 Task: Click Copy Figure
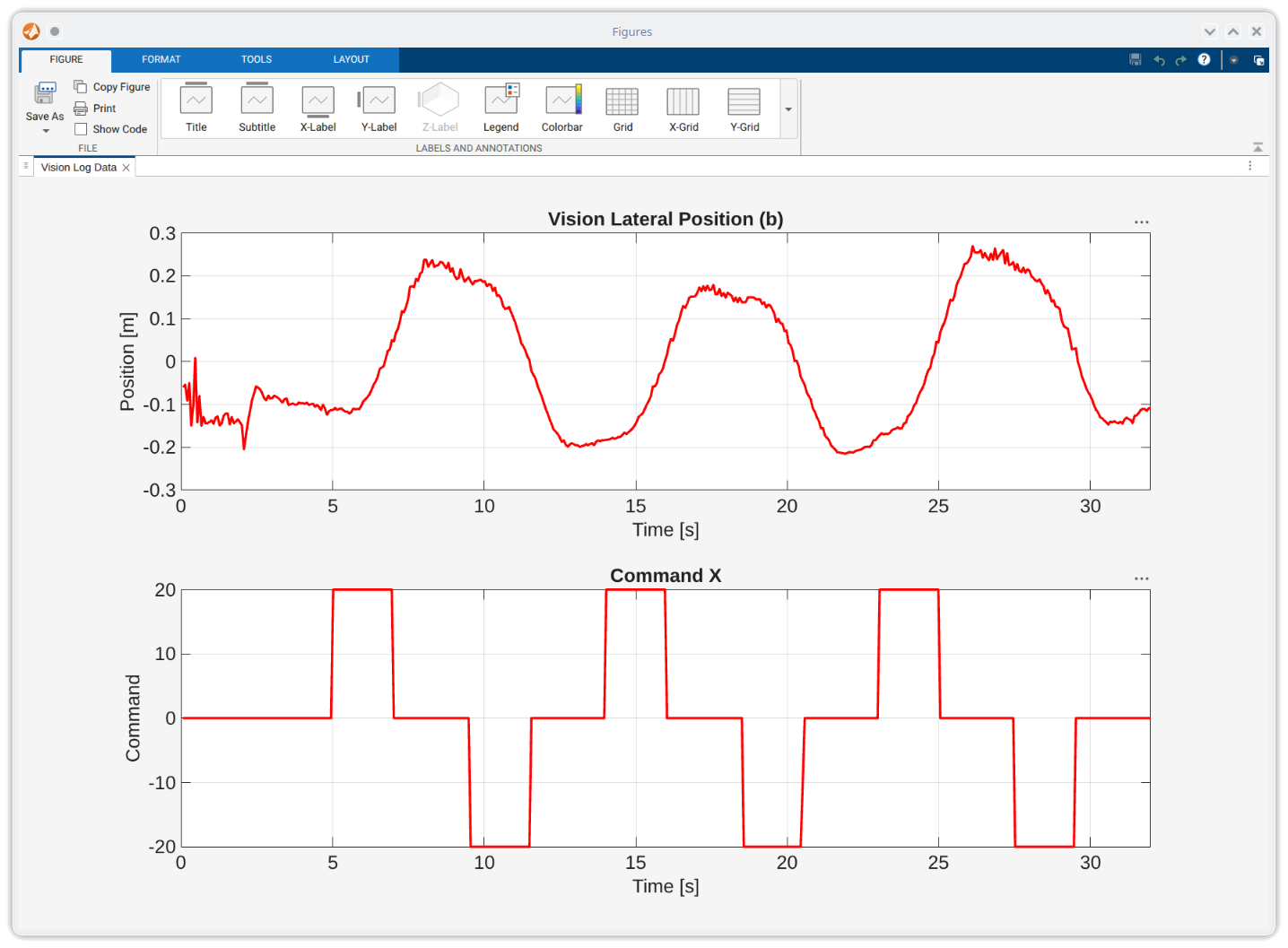[112, 87]
